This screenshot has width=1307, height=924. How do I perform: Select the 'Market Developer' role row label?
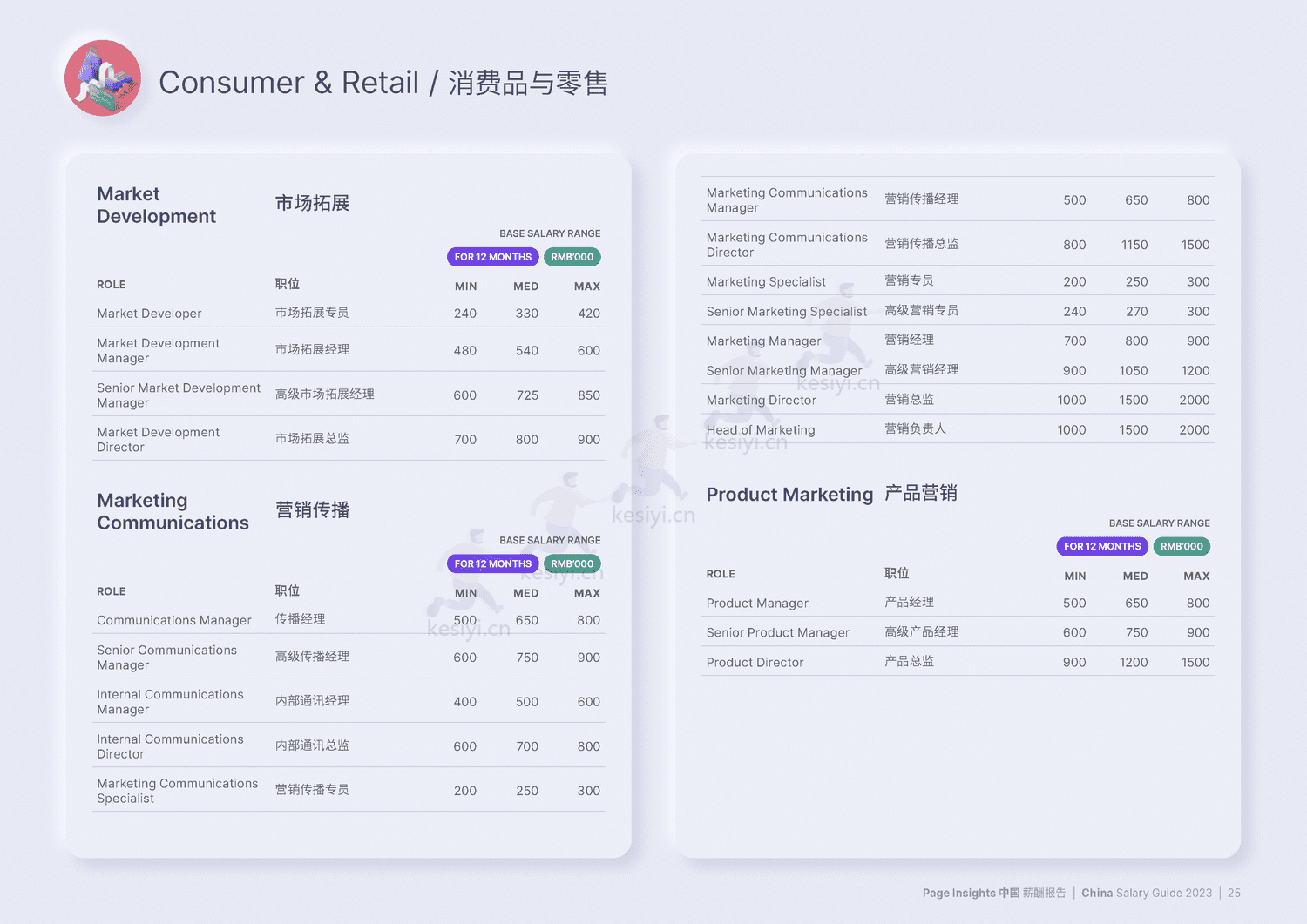[149, 314]
